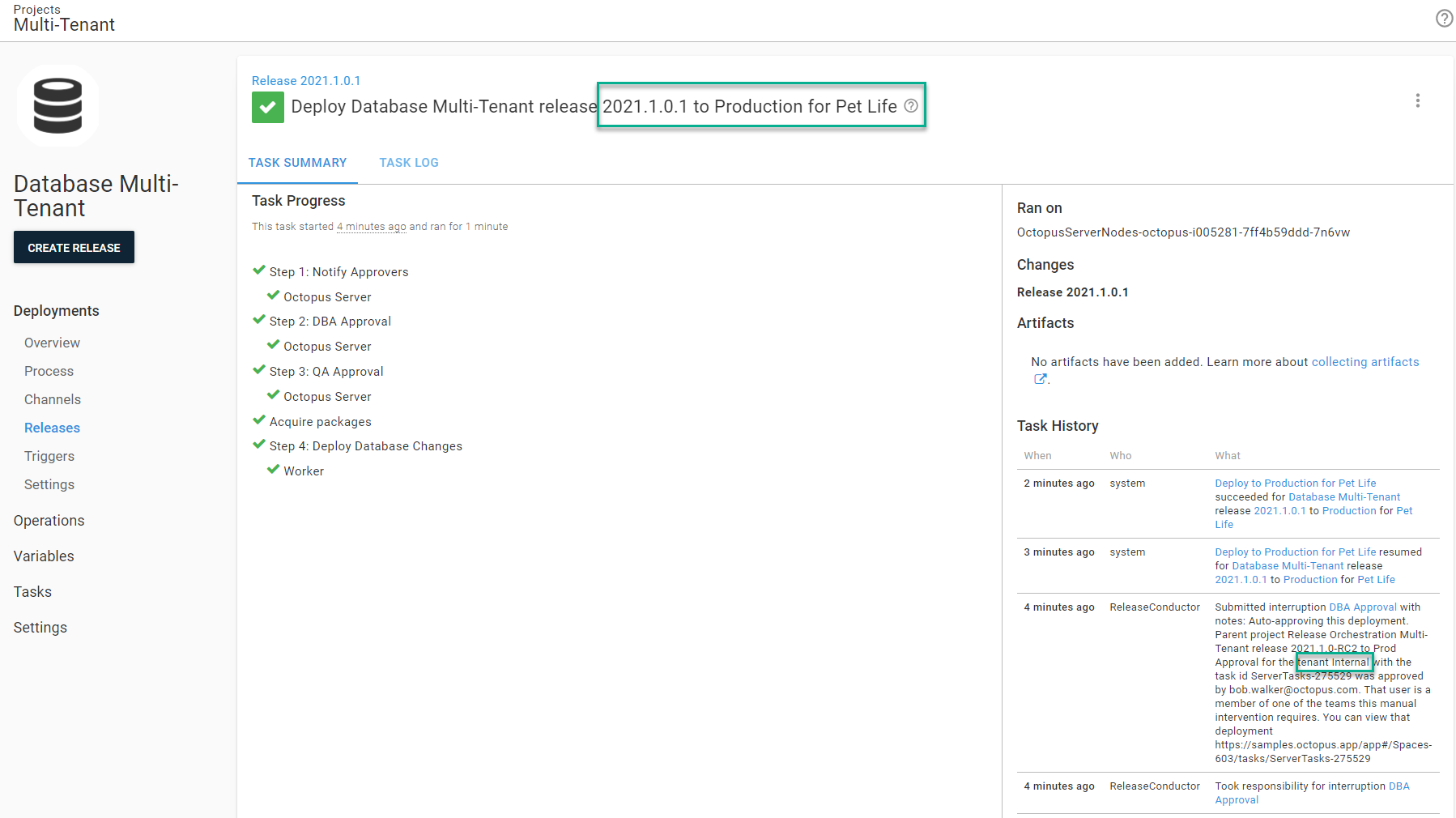The image size is (1456, 818).
Task: Click the checkmark beside Step 2: DBA Approval
Action: (x=258, y=320)
